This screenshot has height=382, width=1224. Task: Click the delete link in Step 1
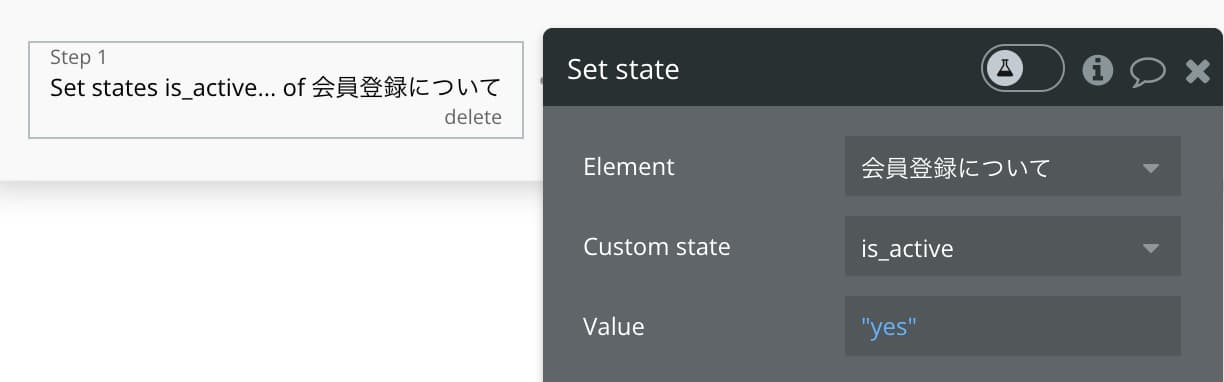click(473, 117)
